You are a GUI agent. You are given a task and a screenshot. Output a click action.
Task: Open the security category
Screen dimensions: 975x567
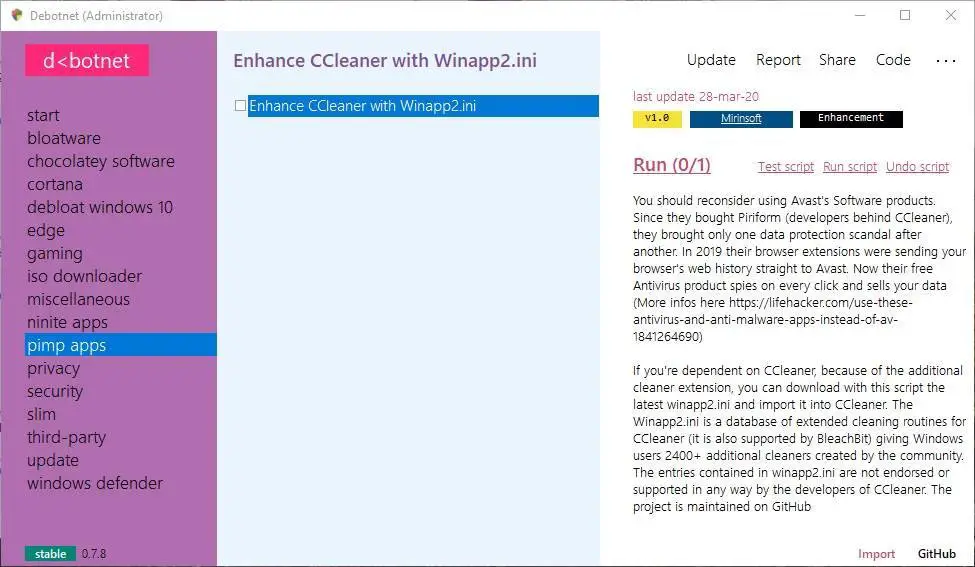click(55, 392)
